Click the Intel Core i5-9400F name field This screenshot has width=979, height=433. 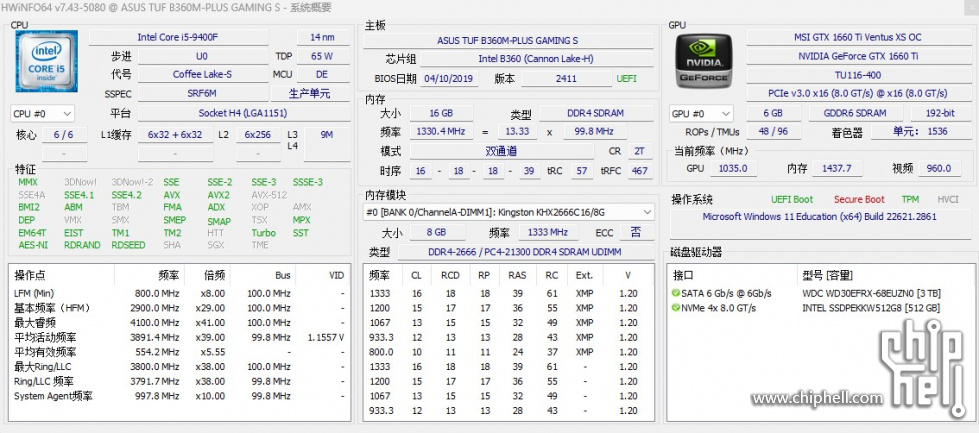[x=178, y=37]
